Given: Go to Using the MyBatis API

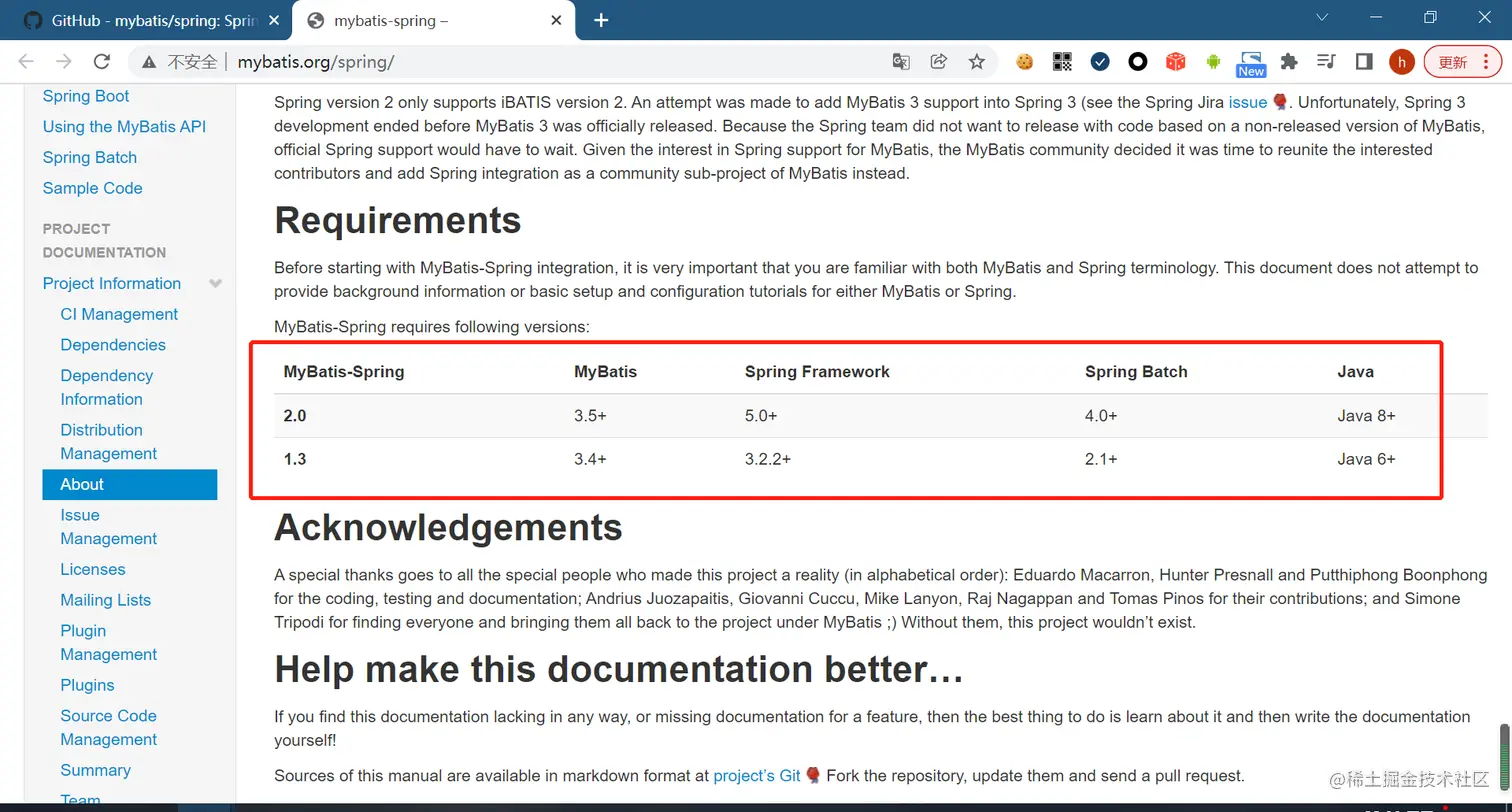Looking at the screenshot, I should coord(124,127).
